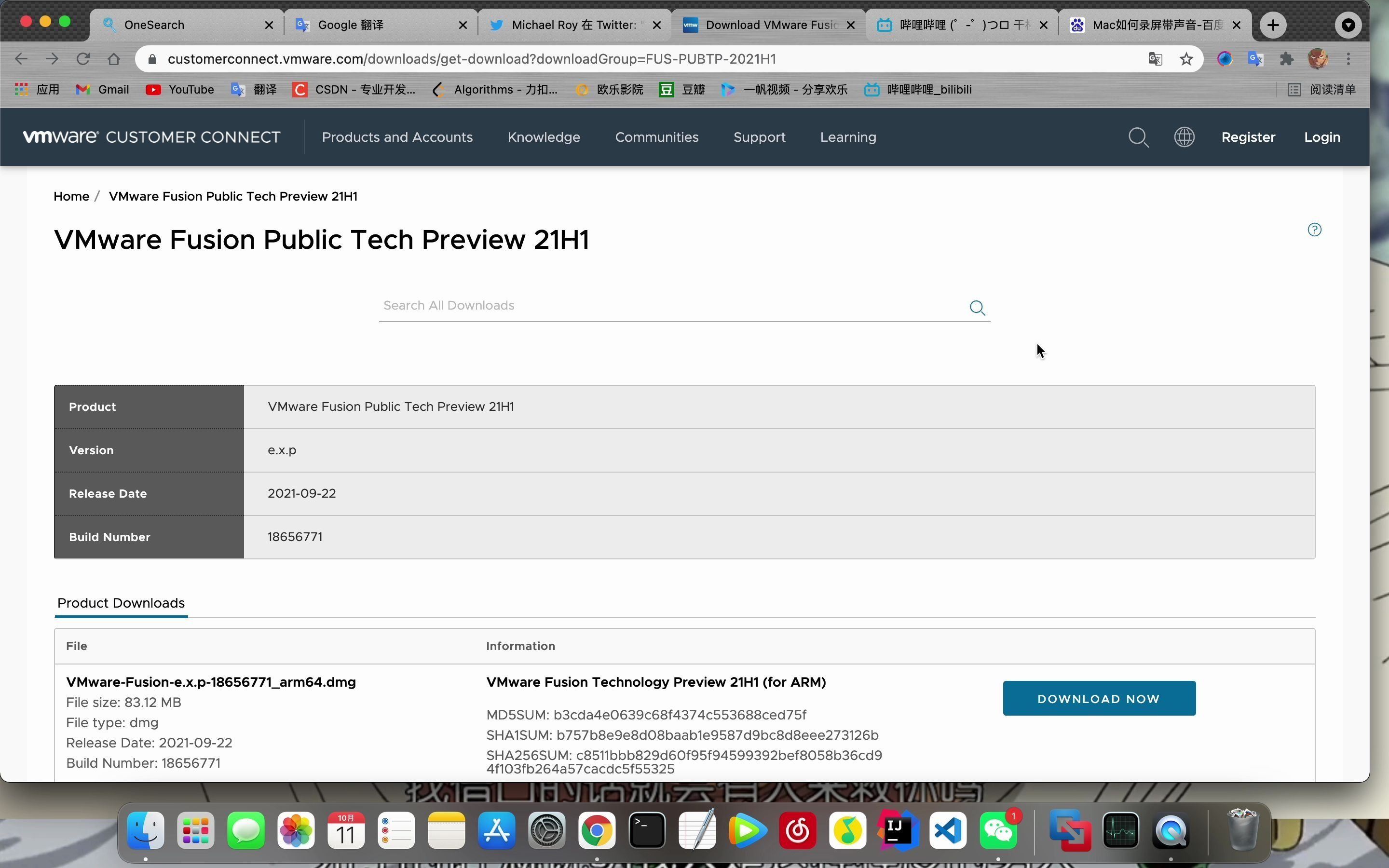Launch Visual Studio Code from dock

[948, 830]
